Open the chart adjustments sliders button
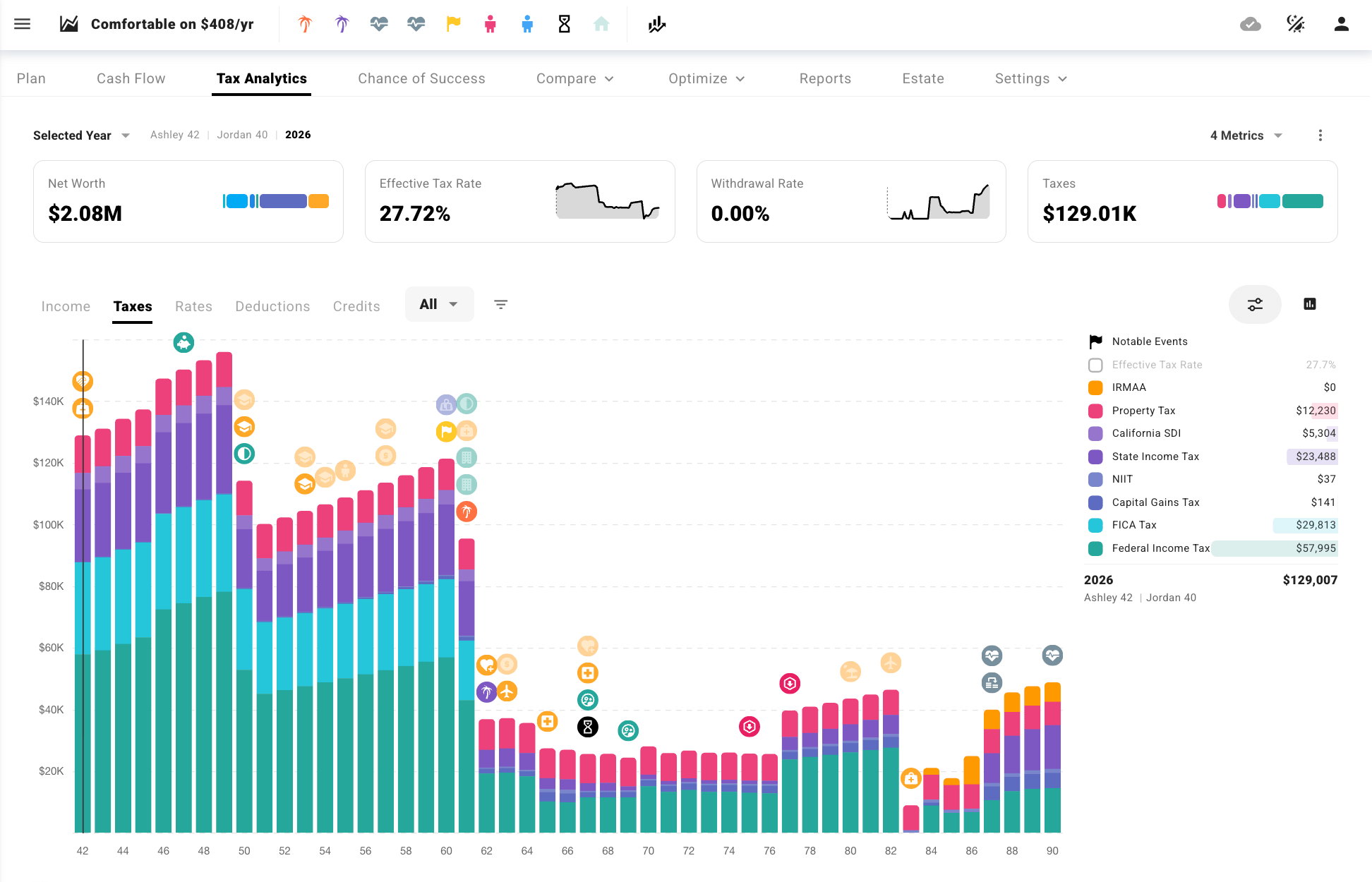This screenshot has width=1372, height=882. (1255, 304)
